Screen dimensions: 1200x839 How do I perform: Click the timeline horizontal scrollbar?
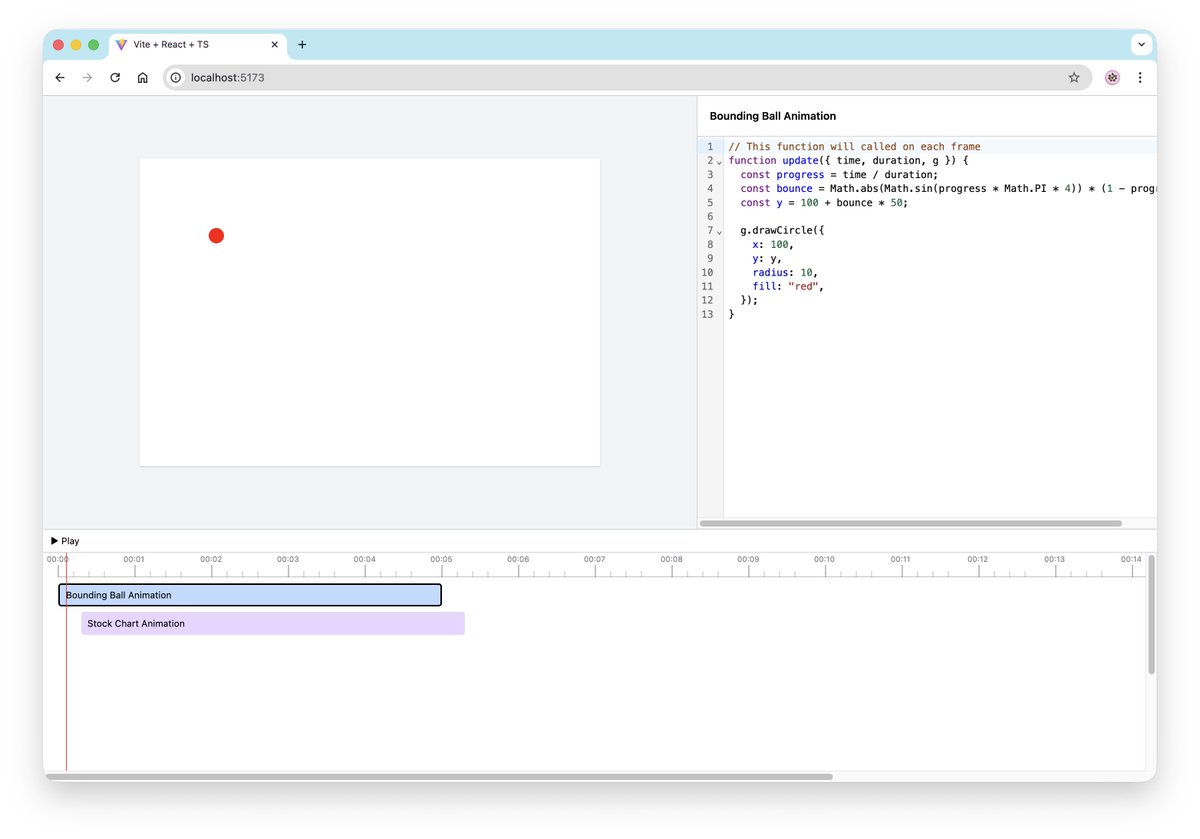439,776
